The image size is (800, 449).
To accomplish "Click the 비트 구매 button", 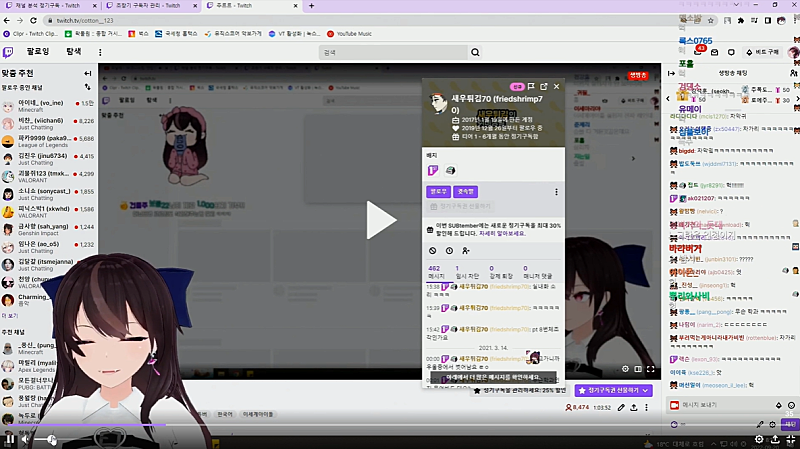I will (762, 52).
